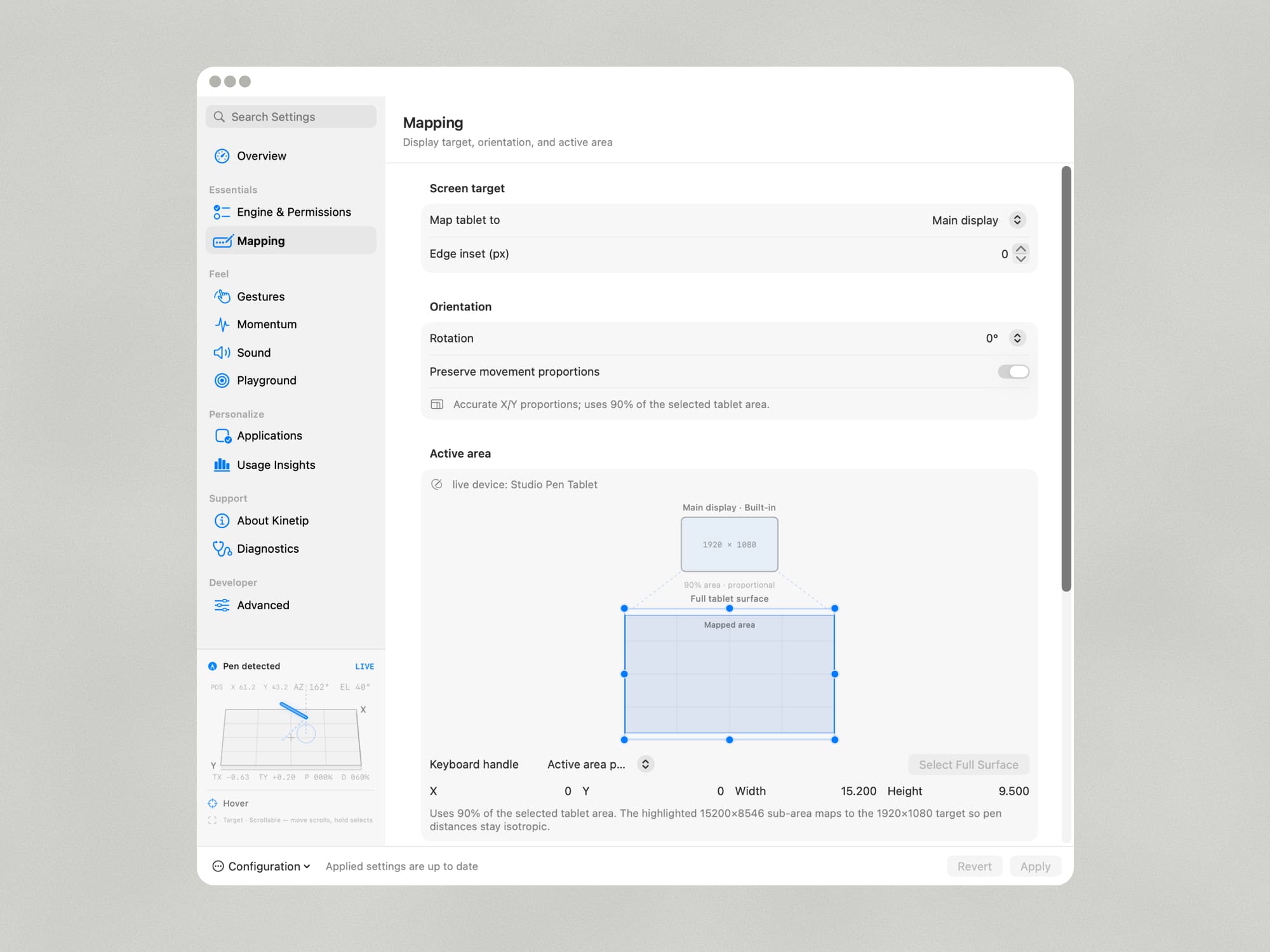
Task: Click the Usage Insights bar chart icon
Action: pos(222,465)
